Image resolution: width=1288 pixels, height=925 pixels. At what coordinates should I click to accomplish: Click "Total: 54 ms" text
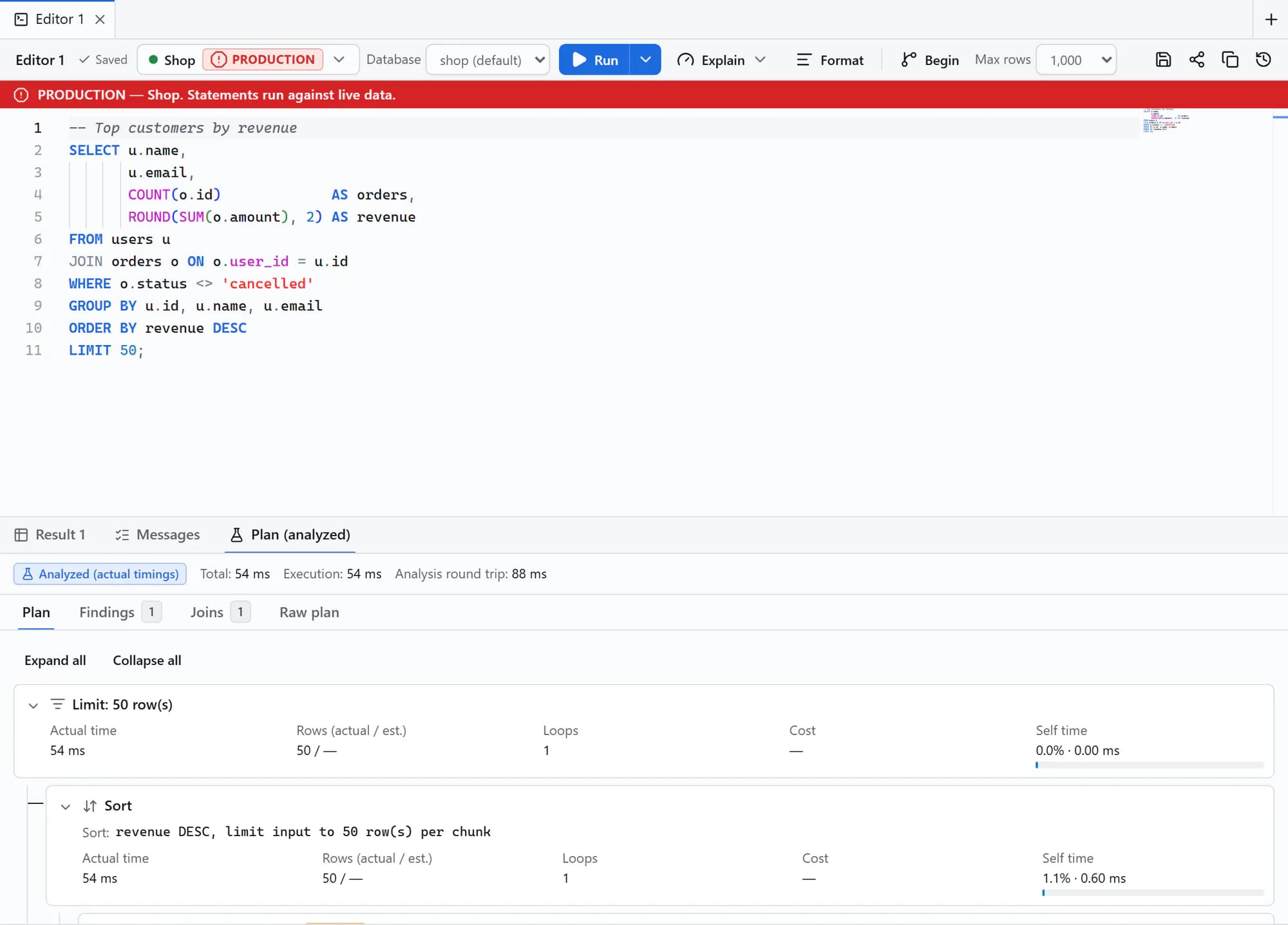coord(235,574)
